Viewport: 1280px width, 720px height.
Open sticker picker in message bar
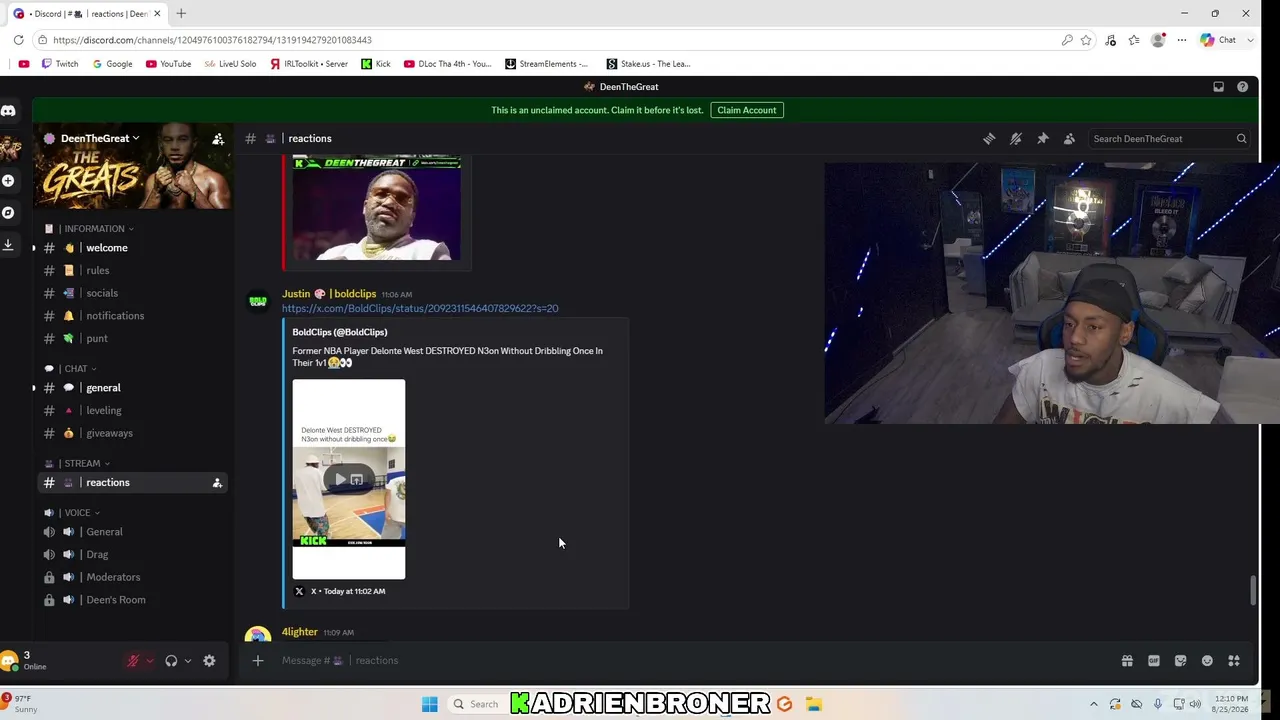[1180, 661]
